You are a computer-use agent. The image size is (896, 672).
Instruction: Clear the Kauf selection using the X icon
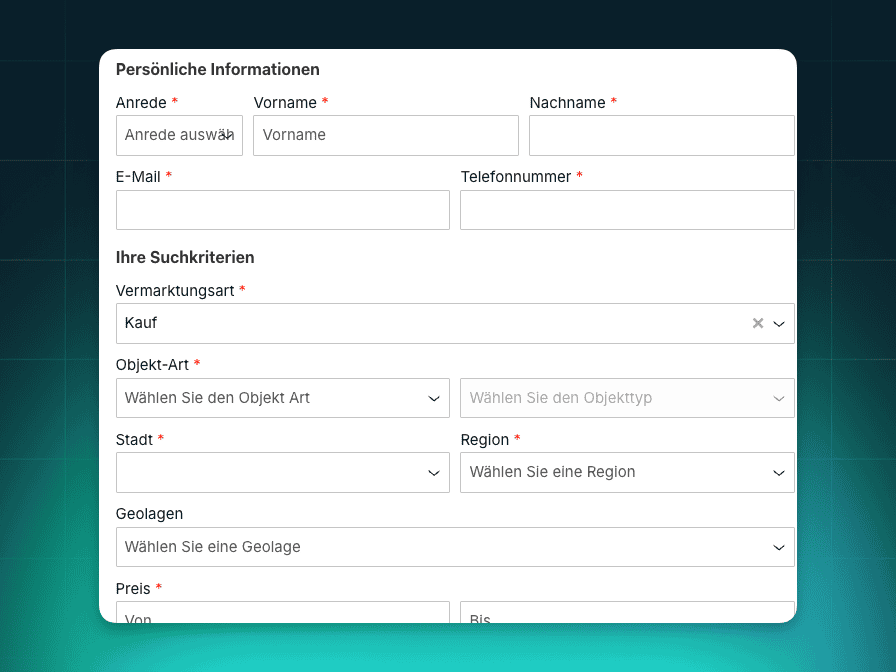point(758,323)
